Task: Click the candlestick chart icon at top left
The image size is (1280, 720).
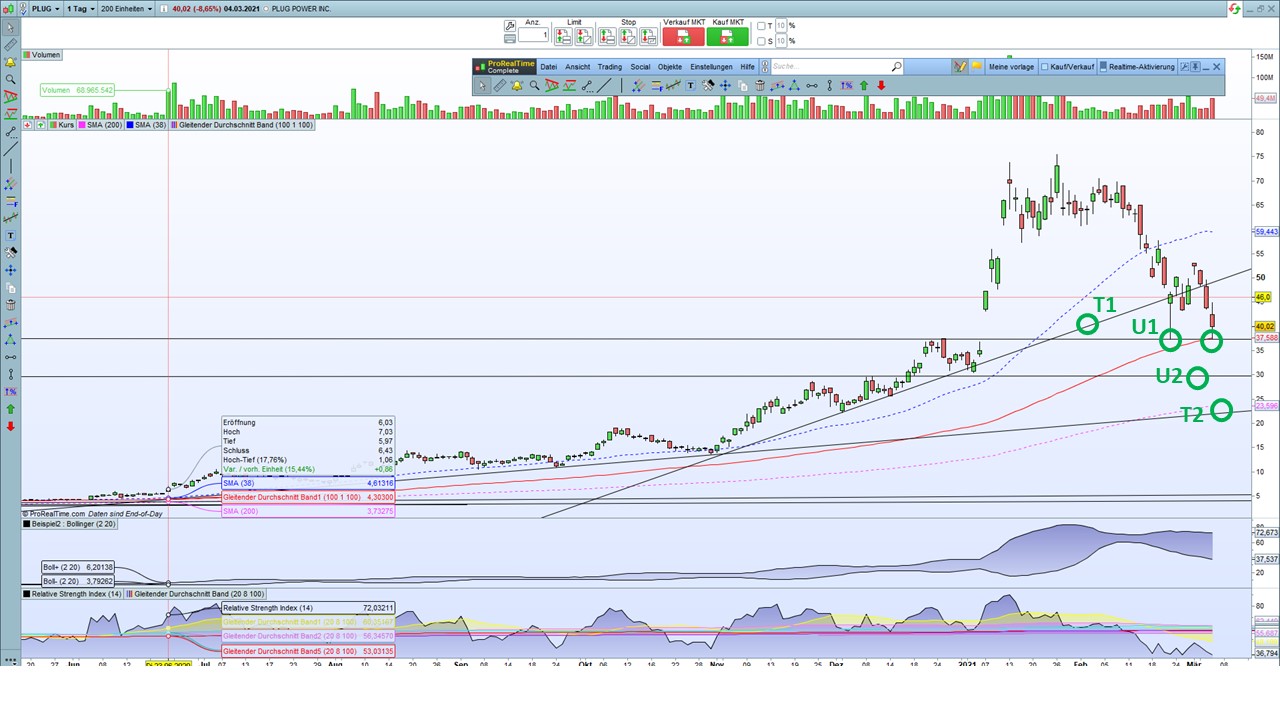Action: [10, 8]
